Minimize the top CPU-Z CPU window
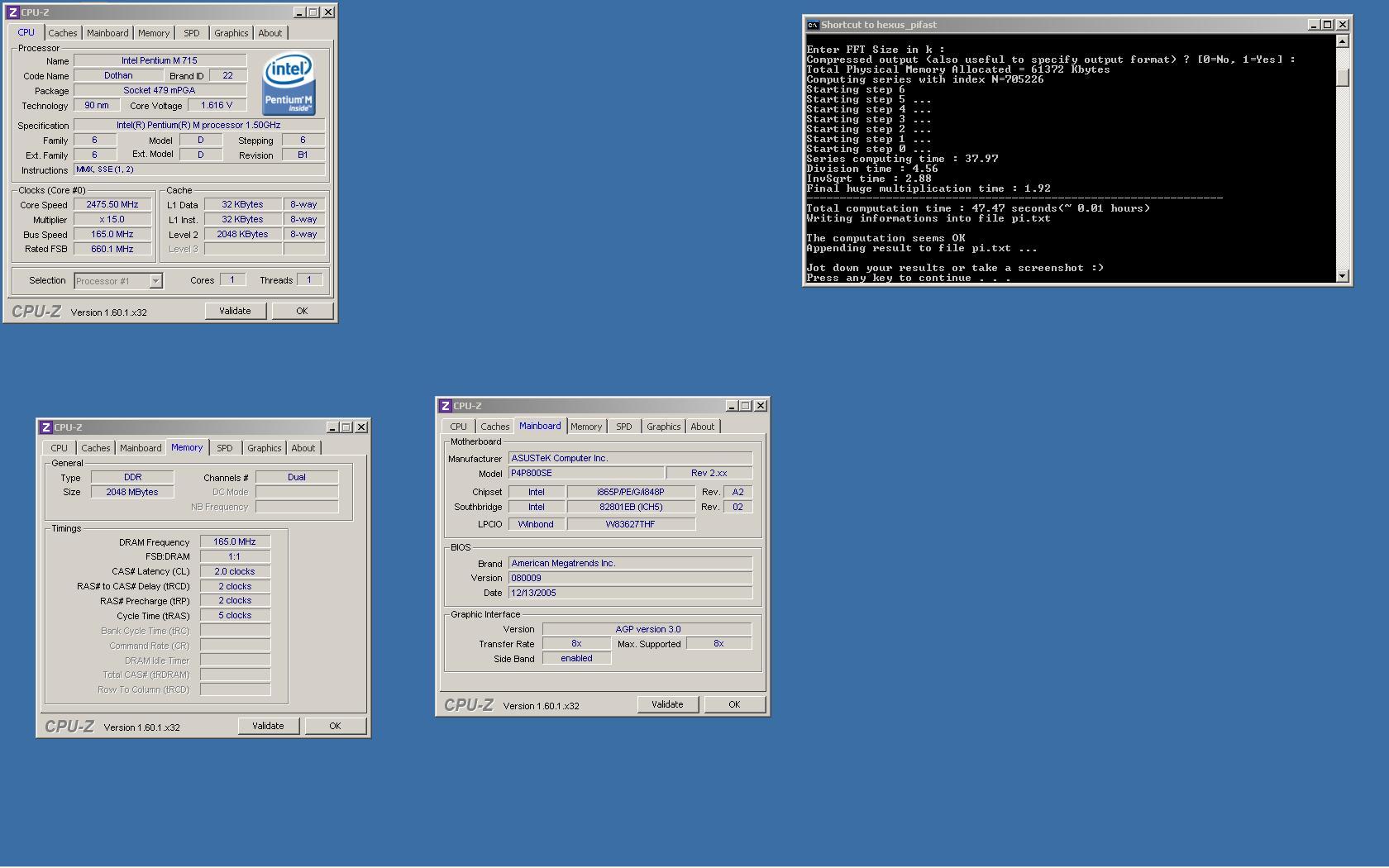This screenshot has width=1389, height=868. pyautogui.click(x=298, y=12)
